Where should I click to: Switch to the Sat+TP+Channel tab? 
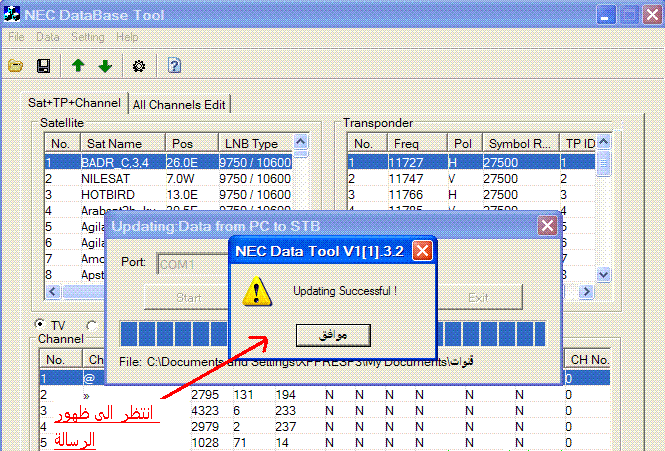(74, 103)
